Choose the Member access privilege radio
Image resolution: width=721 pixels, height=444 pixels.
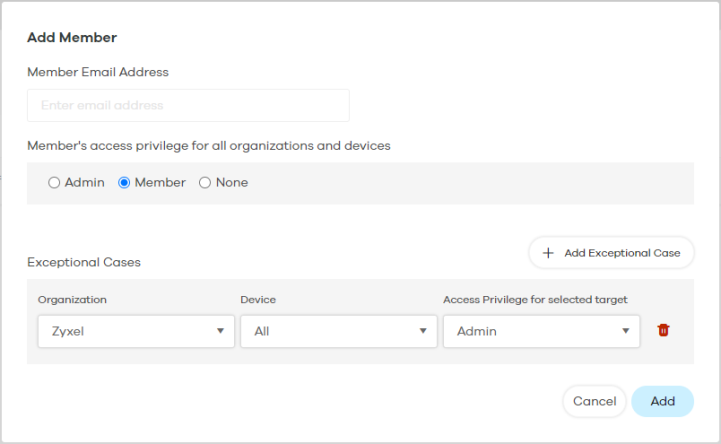[125, 183]
